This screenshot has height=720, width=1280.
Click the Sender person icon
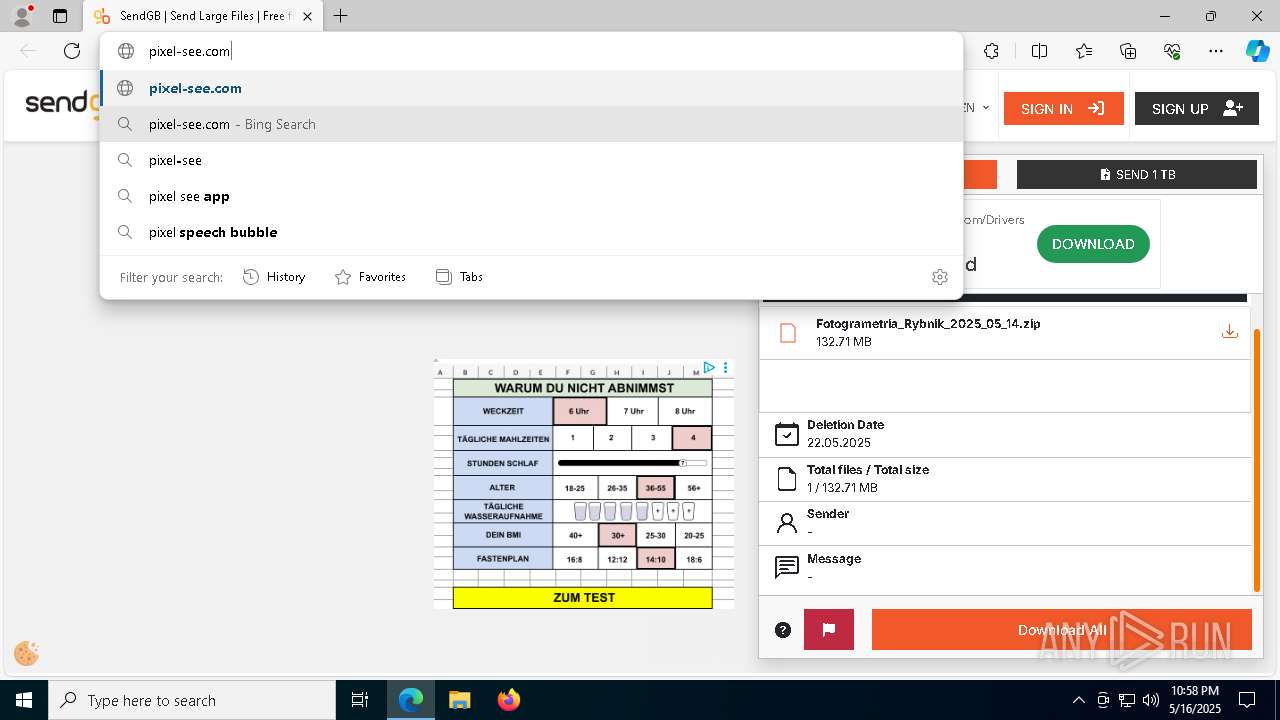(x=787, y=523)
